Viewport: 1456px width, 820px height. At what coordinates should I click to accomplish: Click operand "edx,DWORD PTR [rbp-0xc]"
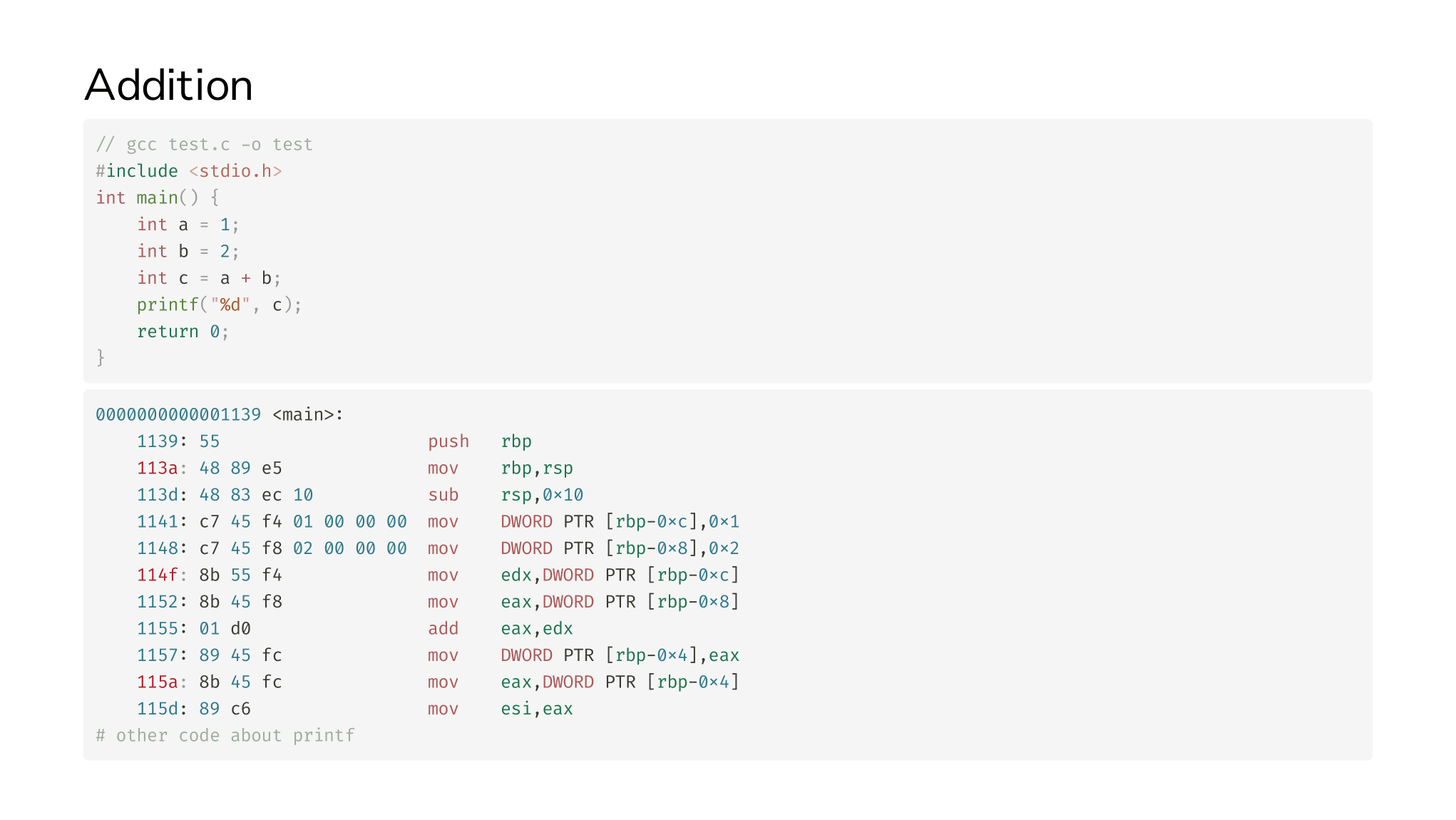click(620, 575)
